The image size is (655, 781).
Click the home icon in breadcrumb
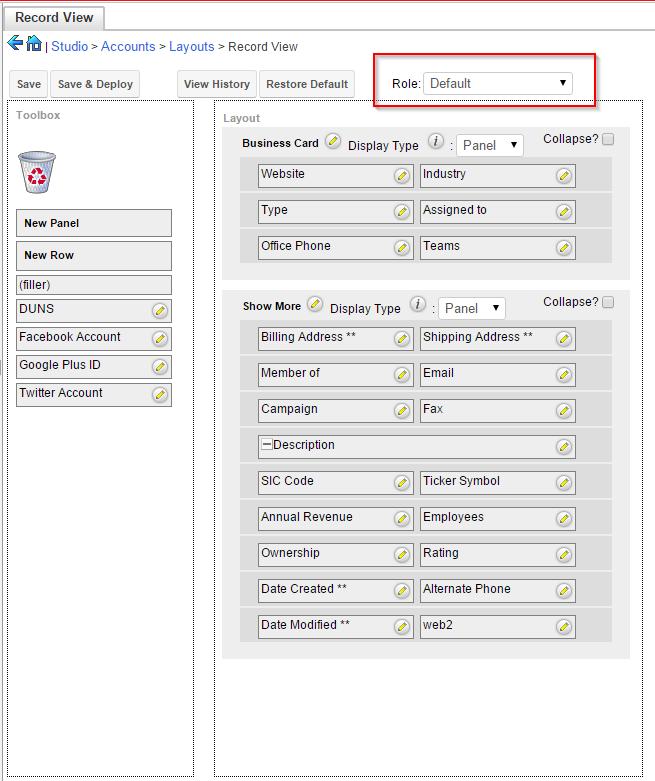pos(34,43)
